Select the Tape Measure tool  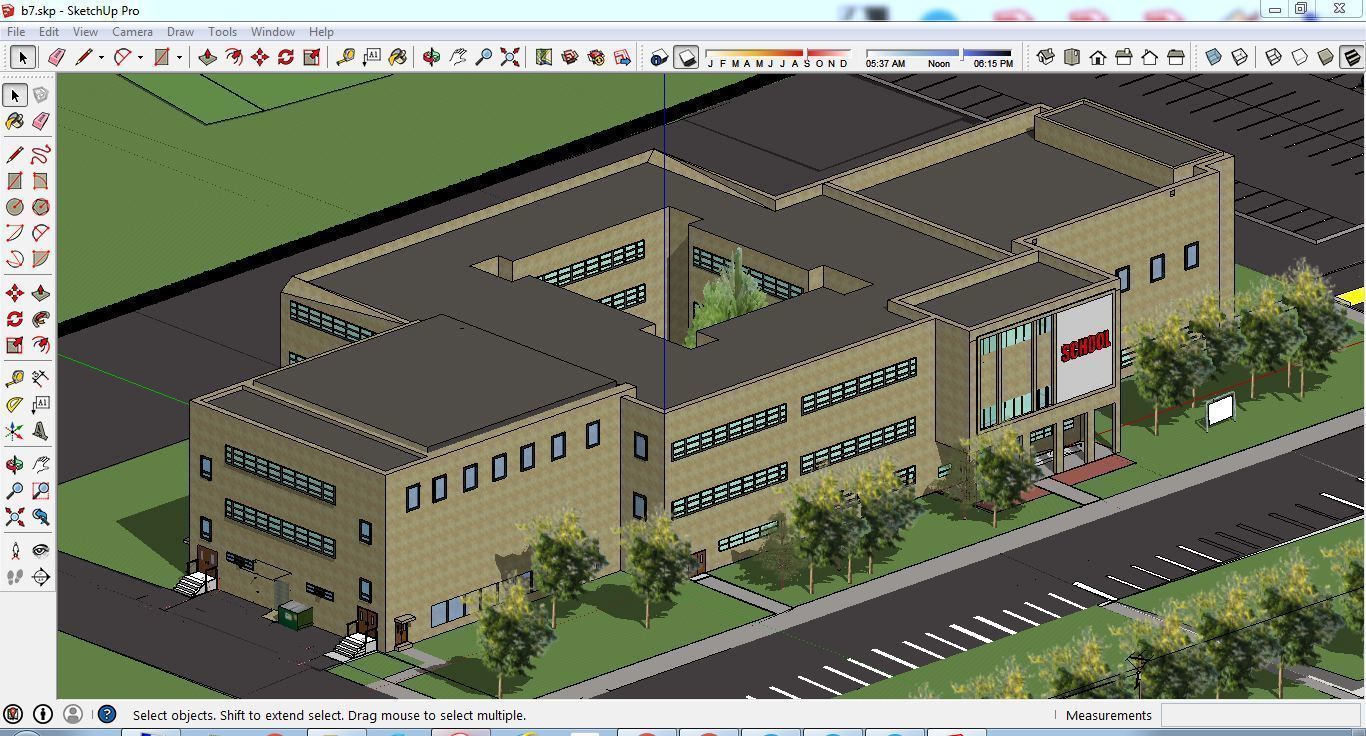pyautogui.click(x=345, y=57)
